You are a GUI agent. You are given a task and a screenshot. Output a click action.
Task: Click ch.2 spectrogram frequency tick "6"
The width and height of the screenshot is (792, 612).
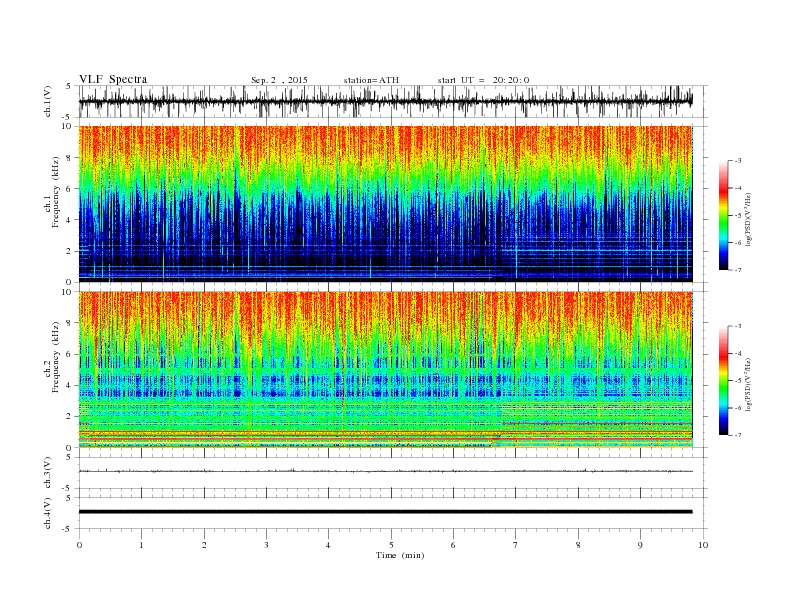click(69, 354)
